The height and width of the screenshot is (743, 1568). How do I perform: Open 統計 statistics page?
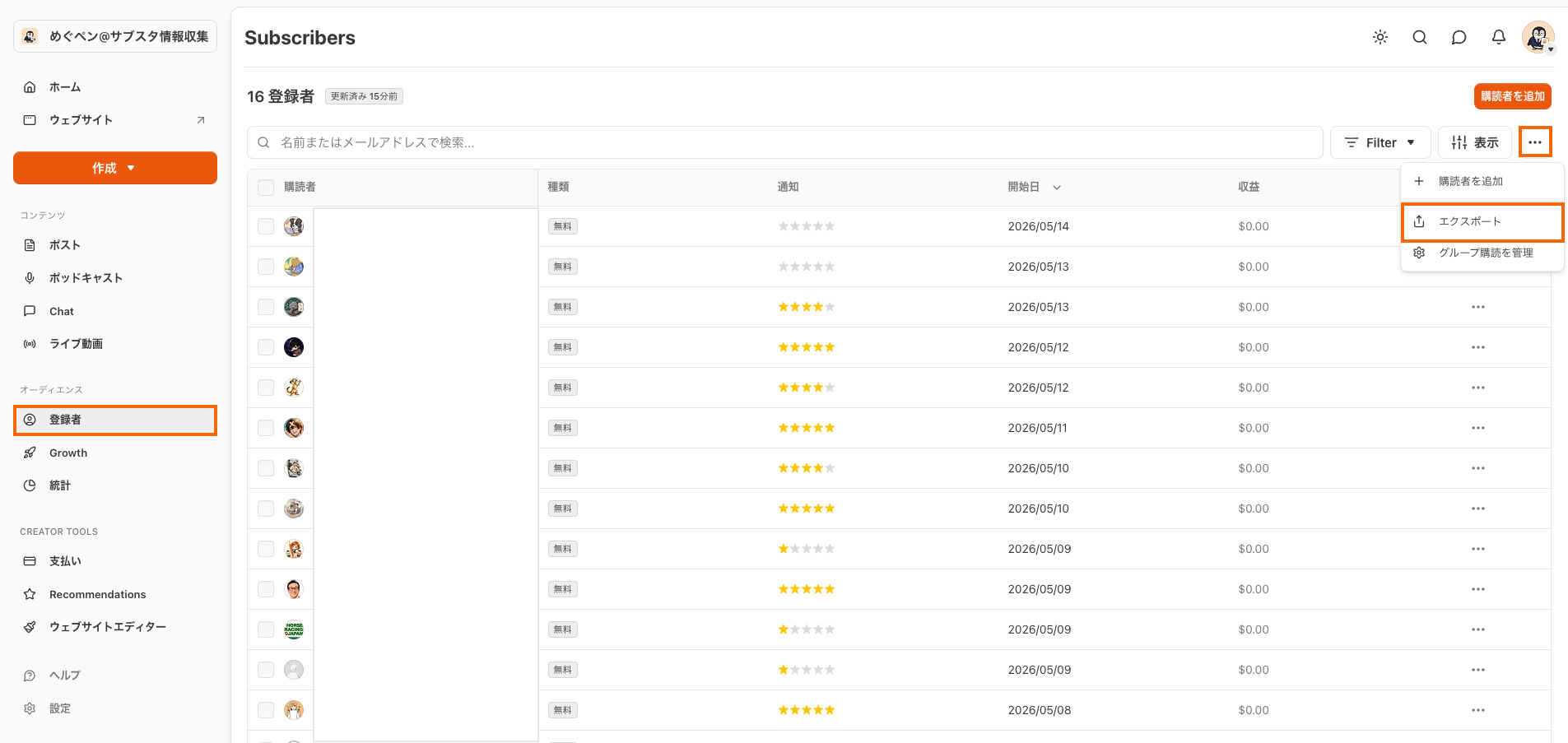point(115,485)
